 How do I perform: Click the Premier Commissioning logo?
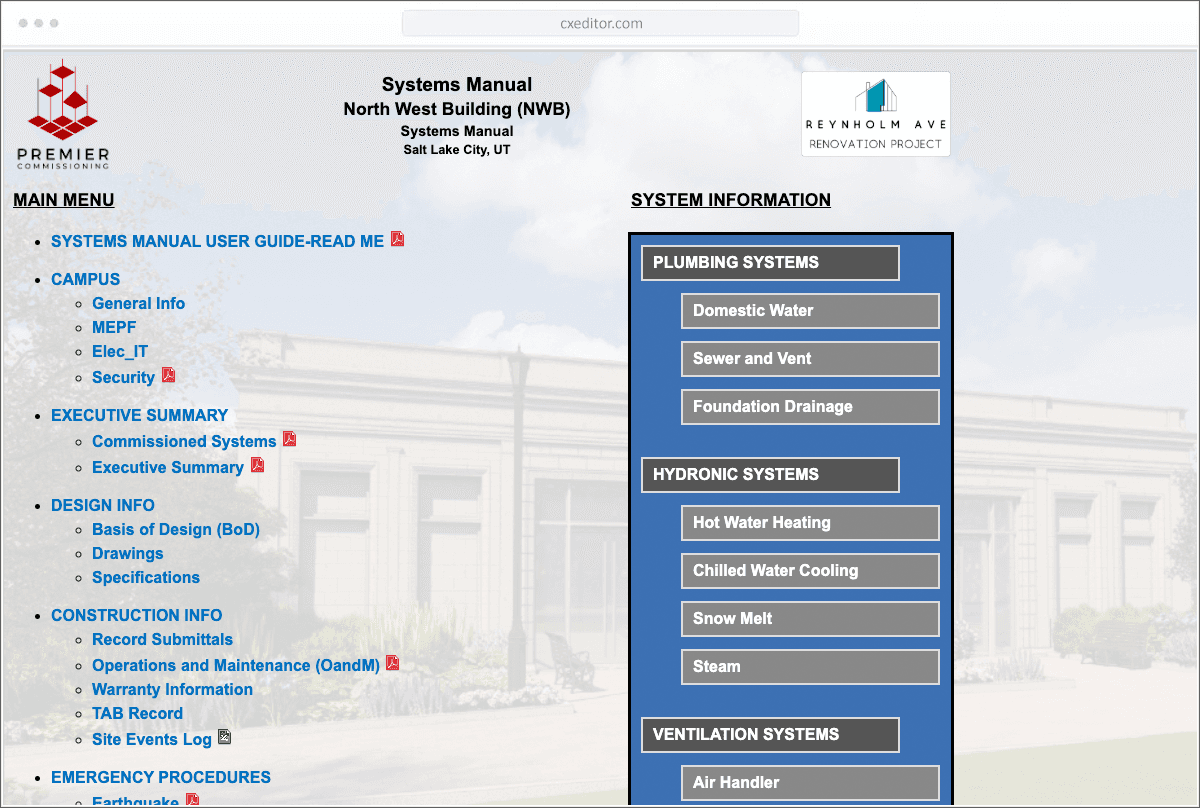coord(63,114)
